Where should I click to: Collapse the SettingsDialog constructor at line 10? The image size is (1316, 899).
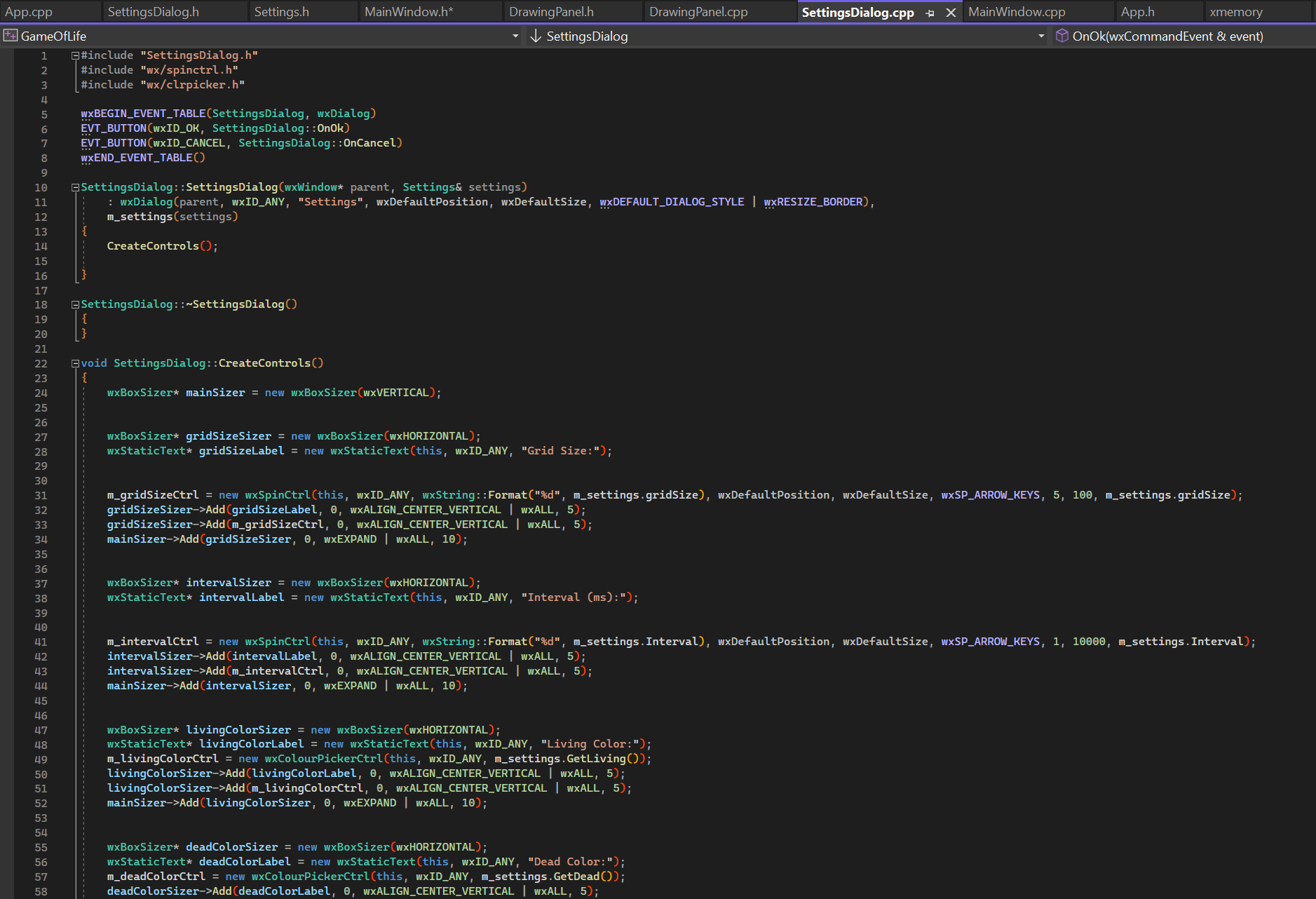pyautogui.click(x=75, y=187)
